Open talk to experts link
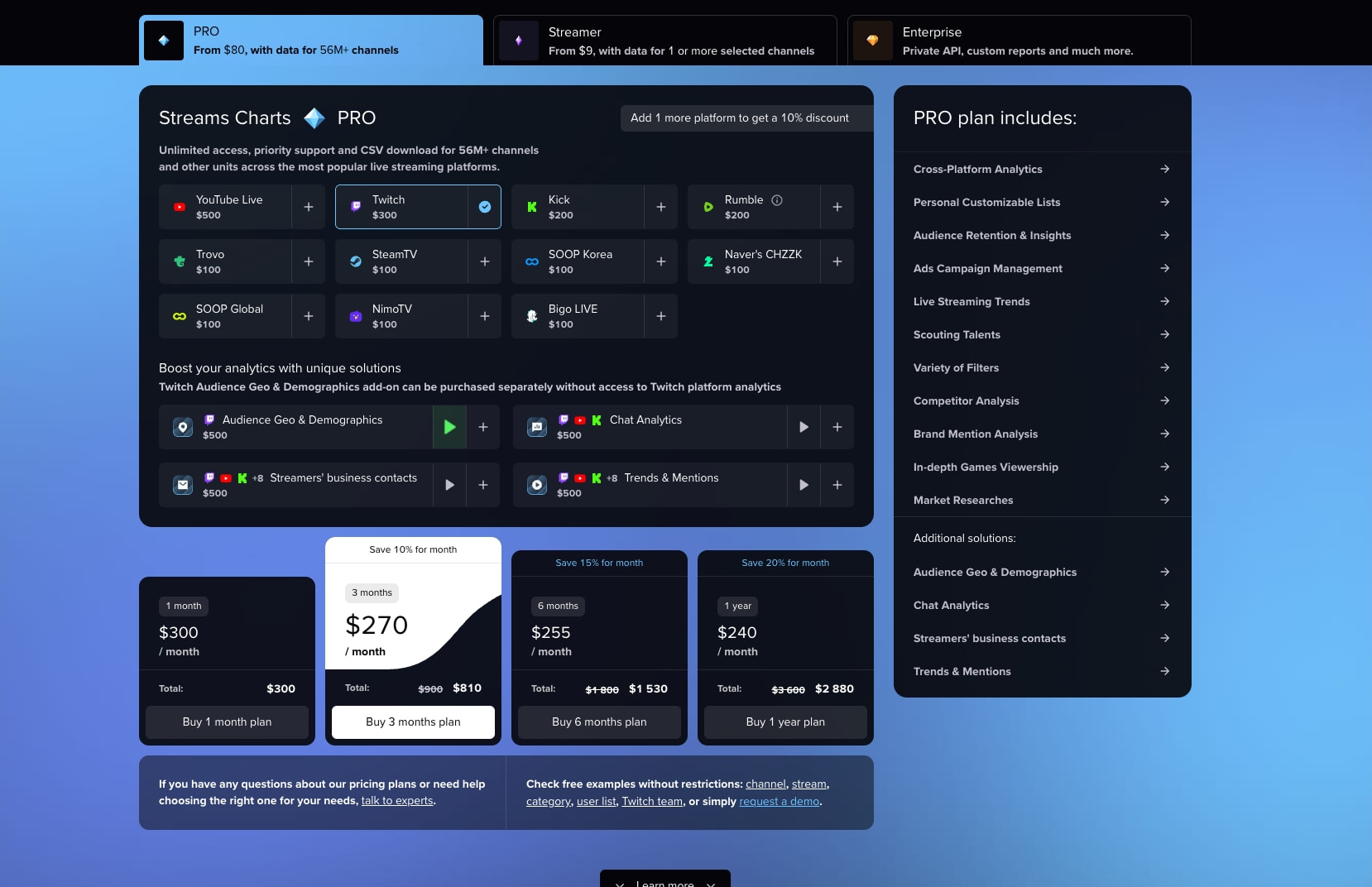 pyautogui.click(x=397, y=801)
